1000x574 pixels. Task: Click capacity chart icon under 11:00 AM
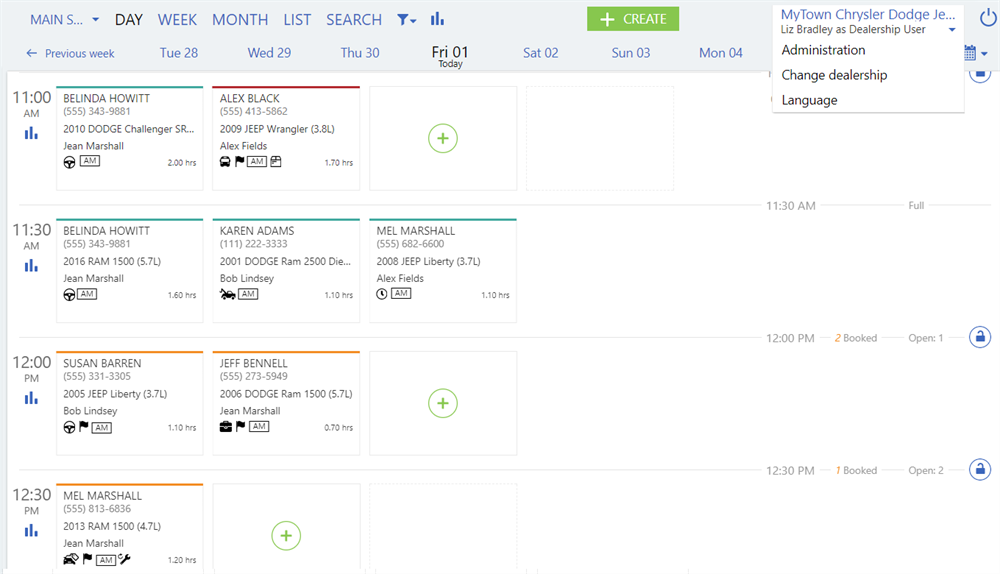pos(31,133)
